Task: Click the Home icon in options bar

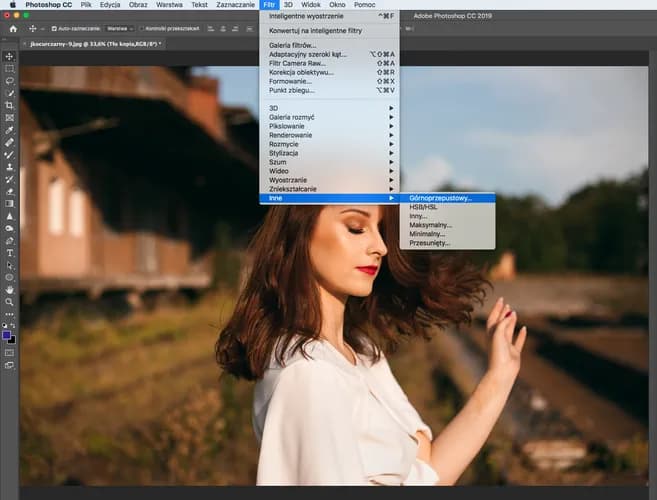Action: point(13,29)
